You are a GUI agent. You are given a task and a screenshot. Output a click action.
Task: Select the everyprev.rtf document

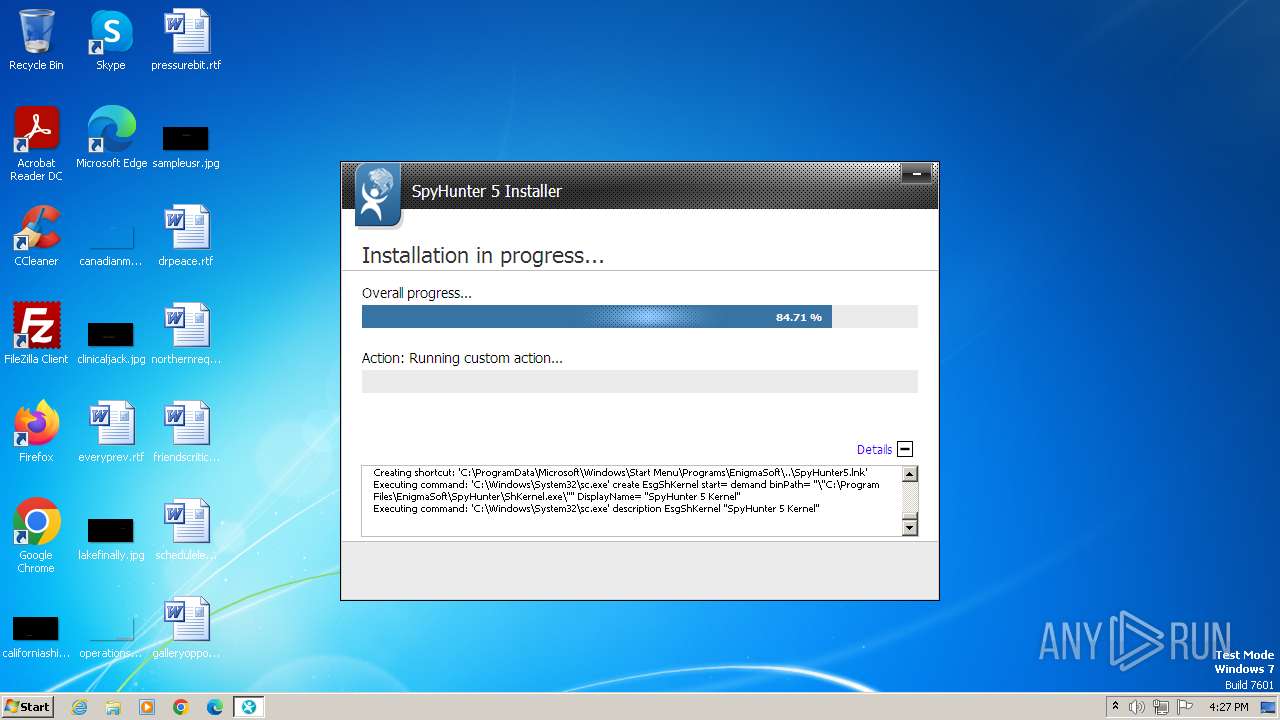[111, 431]
